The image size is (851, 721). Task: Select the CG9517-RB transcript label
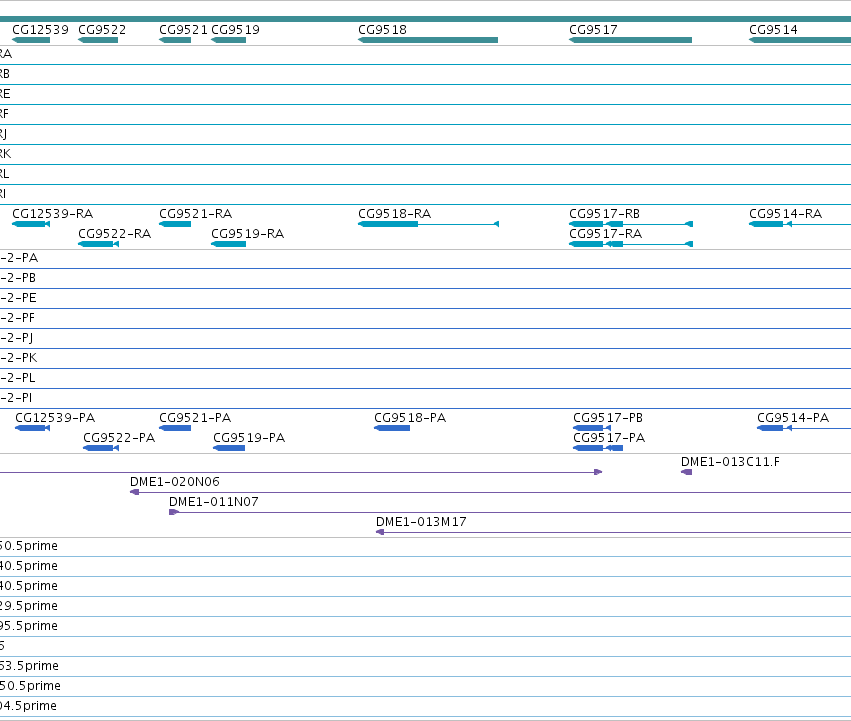coord(605,214)
